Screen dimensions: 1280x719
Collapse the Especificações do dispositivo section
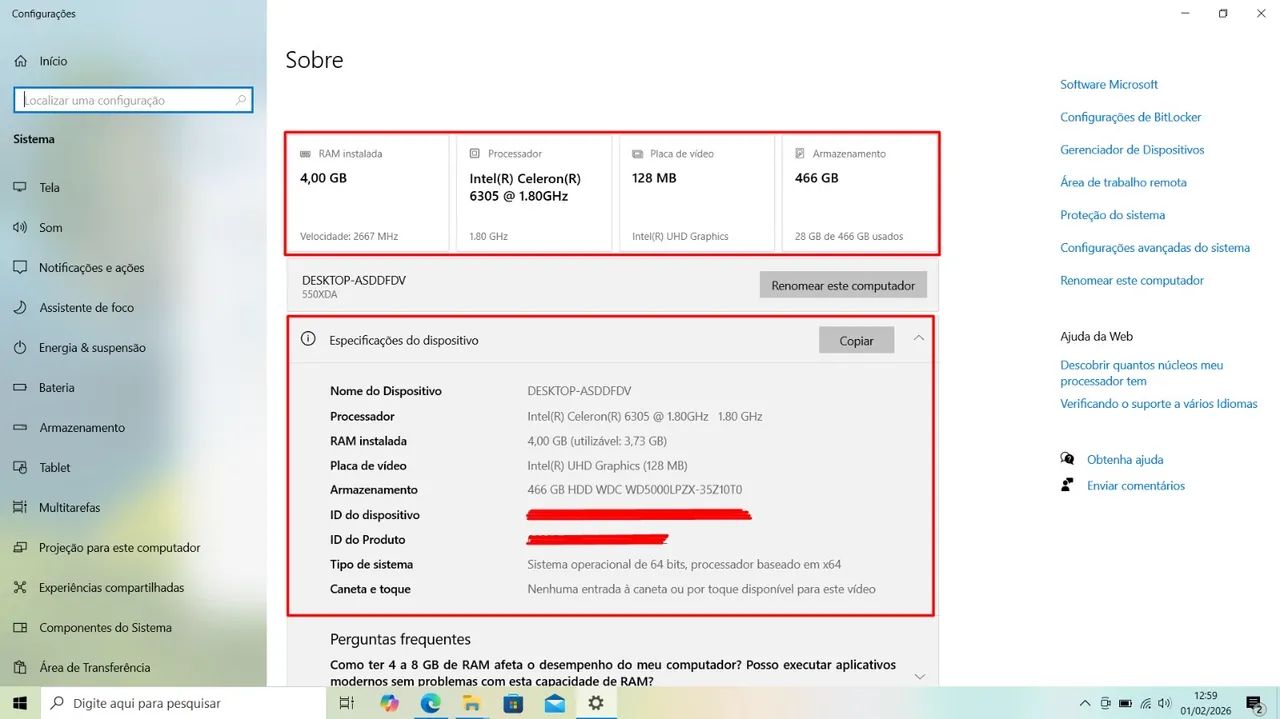[x=918, y=339]
